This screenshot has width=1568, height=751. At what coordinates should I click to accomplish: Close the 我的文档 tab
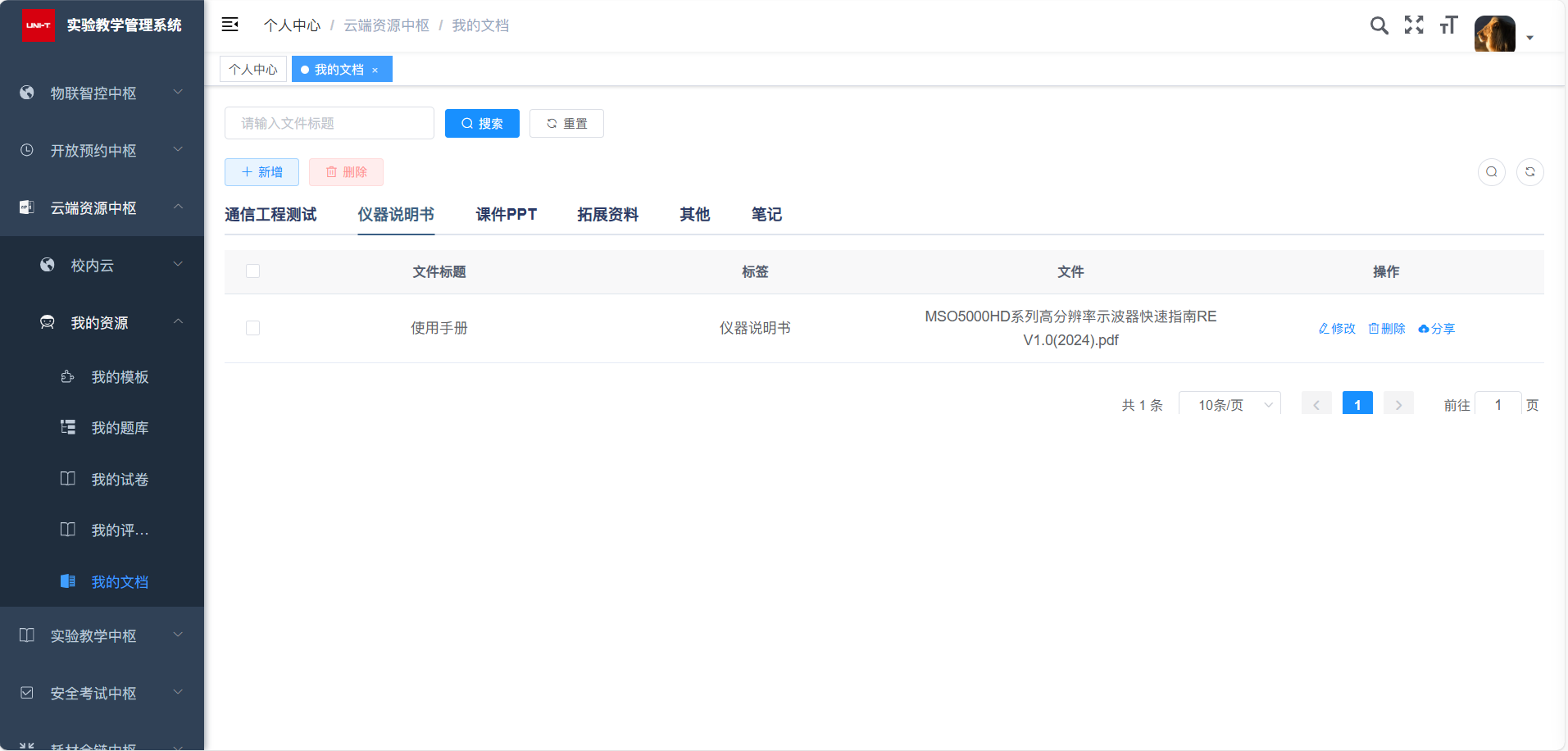tap(375, 71)
